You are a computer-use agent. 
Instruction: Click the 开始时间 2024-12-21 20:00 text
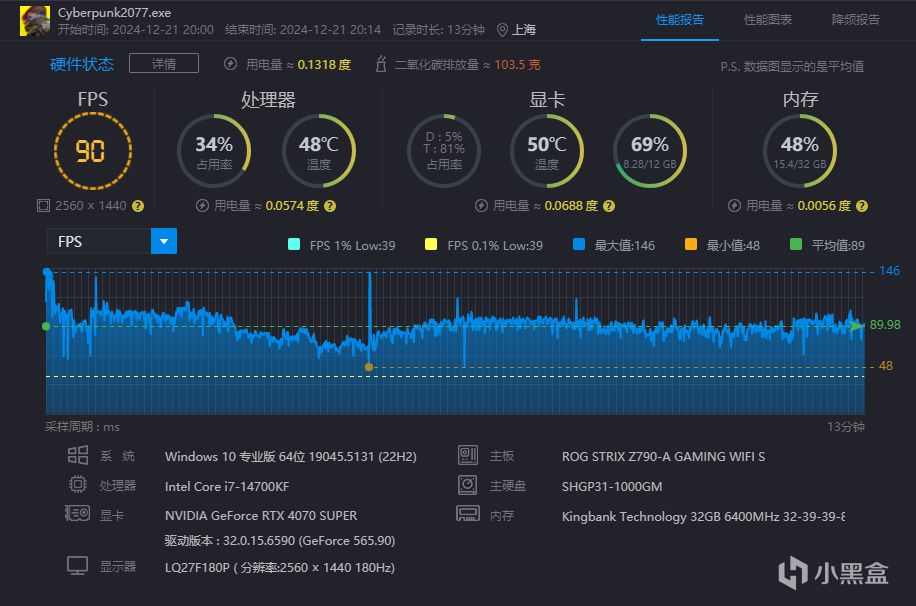tap(136, 30)
